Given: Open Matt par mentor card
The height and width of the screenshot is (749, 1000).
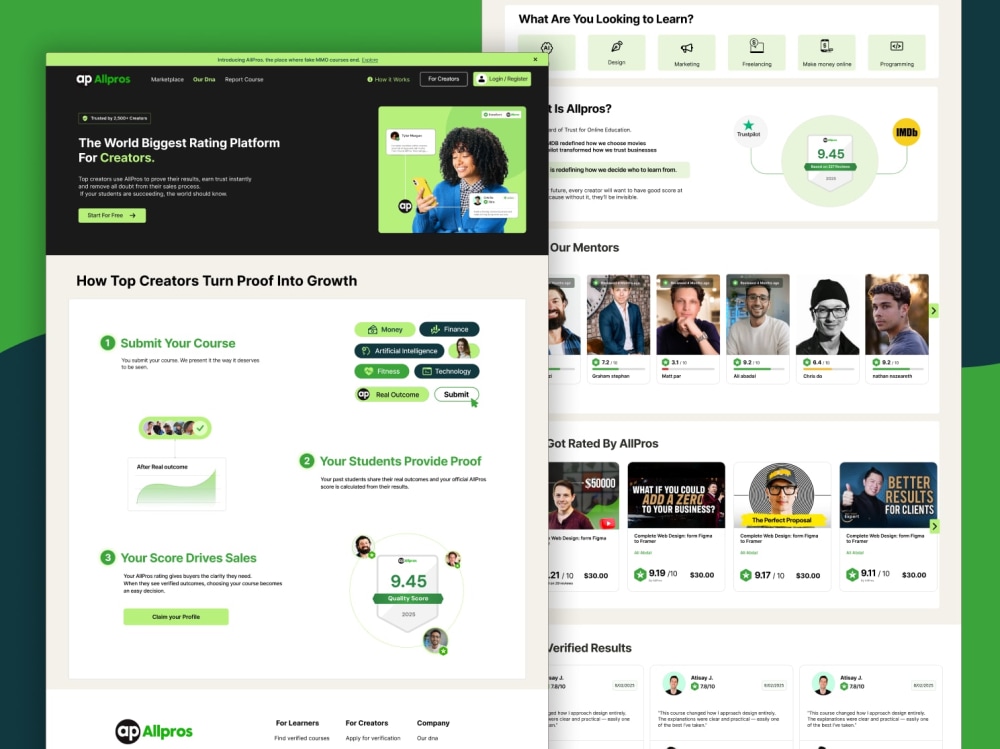Looking at the screenshot, I should [x=688, y=329].
